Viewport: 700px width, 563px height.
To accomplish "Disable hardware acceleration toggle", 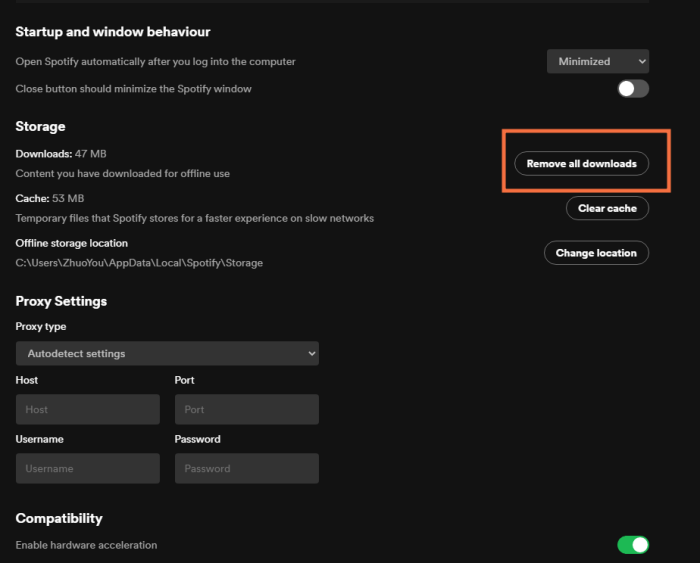I will click(x=633, y=545).
